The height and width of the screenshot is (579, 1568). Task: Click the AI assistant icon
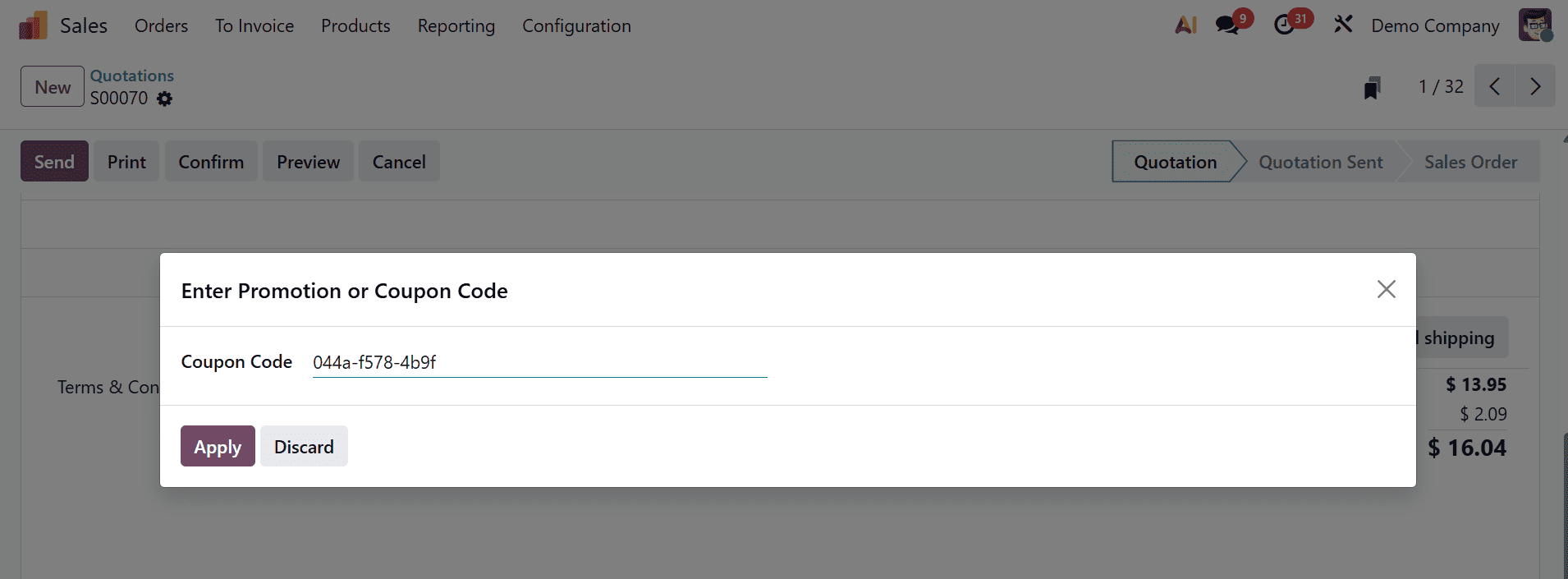point(1185,25)
